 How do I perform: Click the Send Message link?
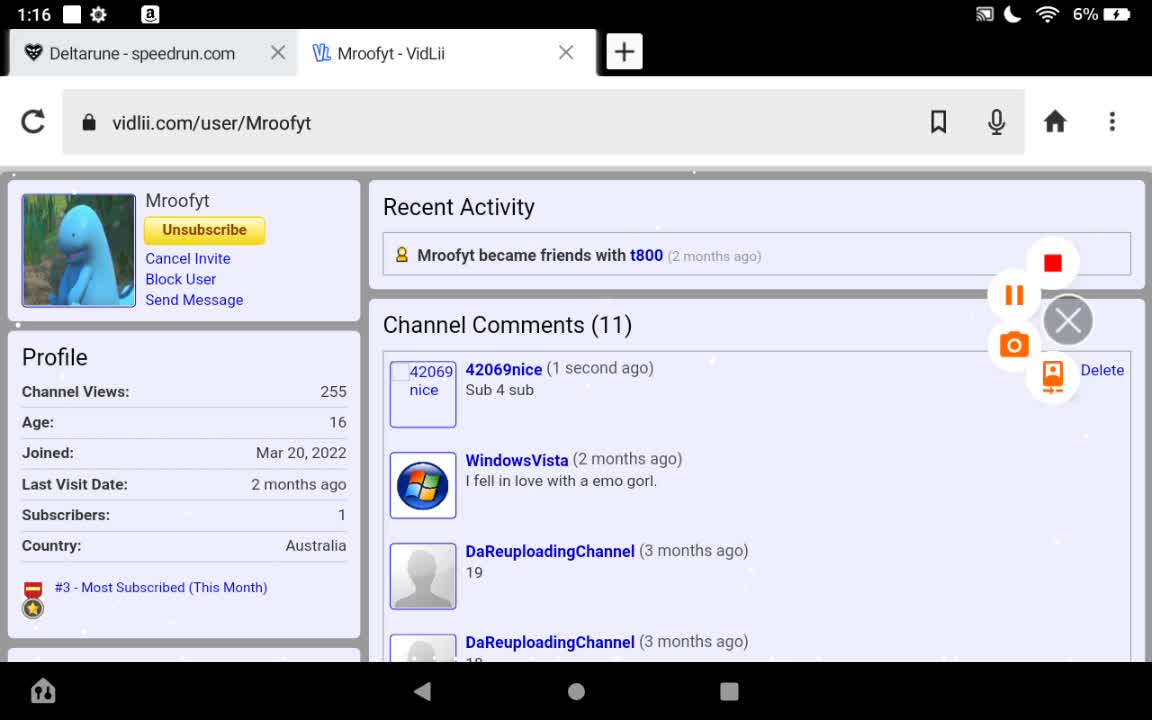(x=194, y=300)
